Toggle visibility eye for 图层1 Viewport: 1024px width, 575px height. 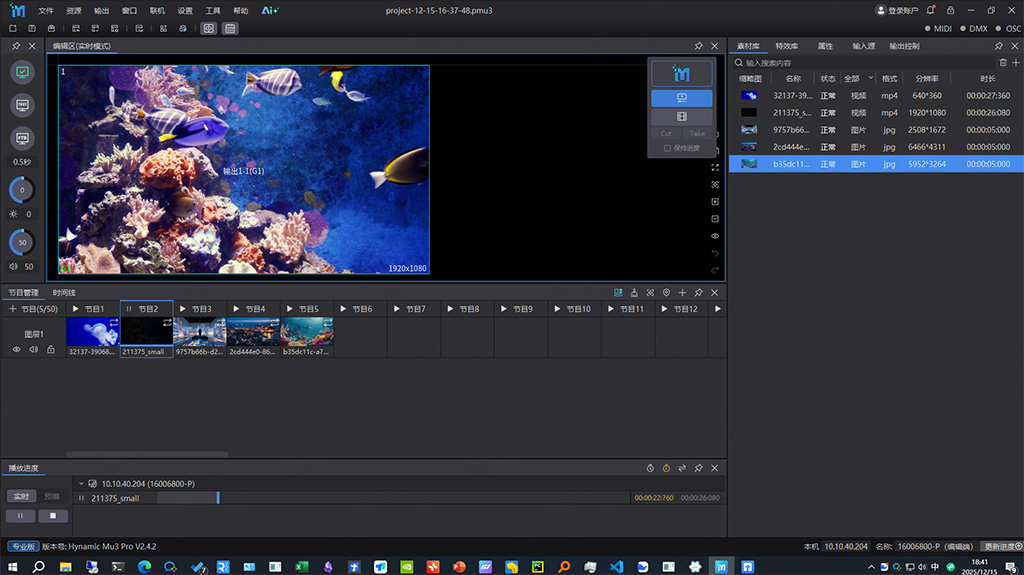[17, 349]
